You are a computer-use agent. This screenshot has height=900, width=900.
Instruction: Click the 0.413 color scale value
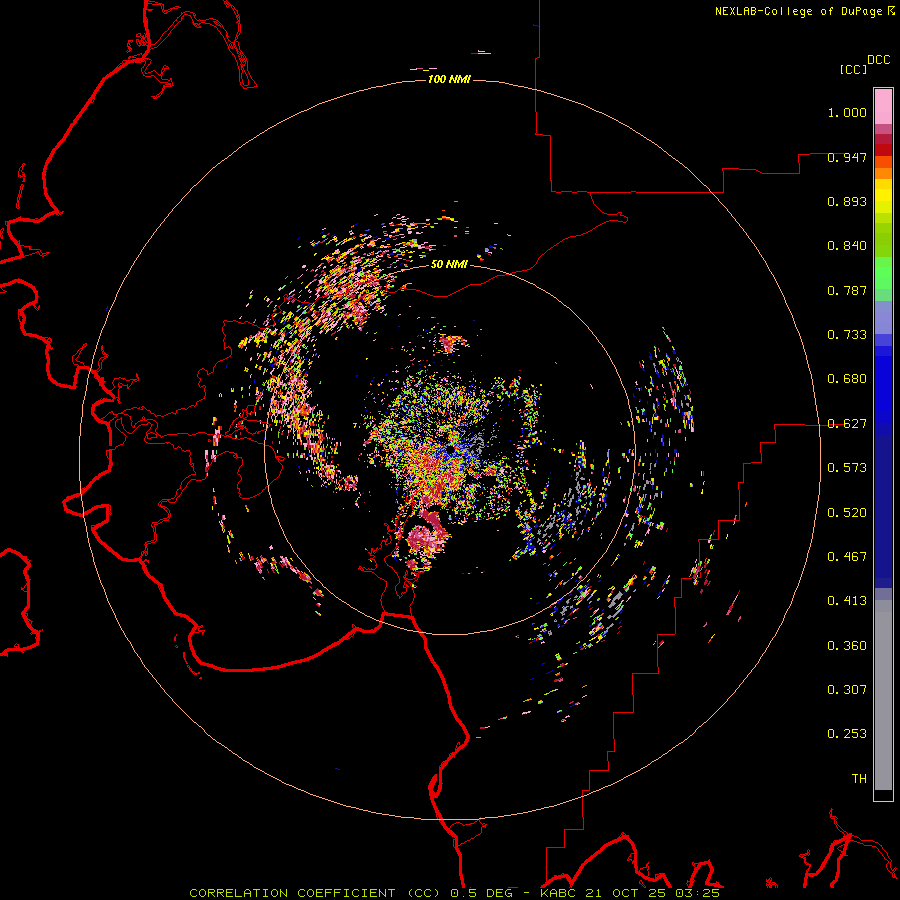[x=847, y=601]
